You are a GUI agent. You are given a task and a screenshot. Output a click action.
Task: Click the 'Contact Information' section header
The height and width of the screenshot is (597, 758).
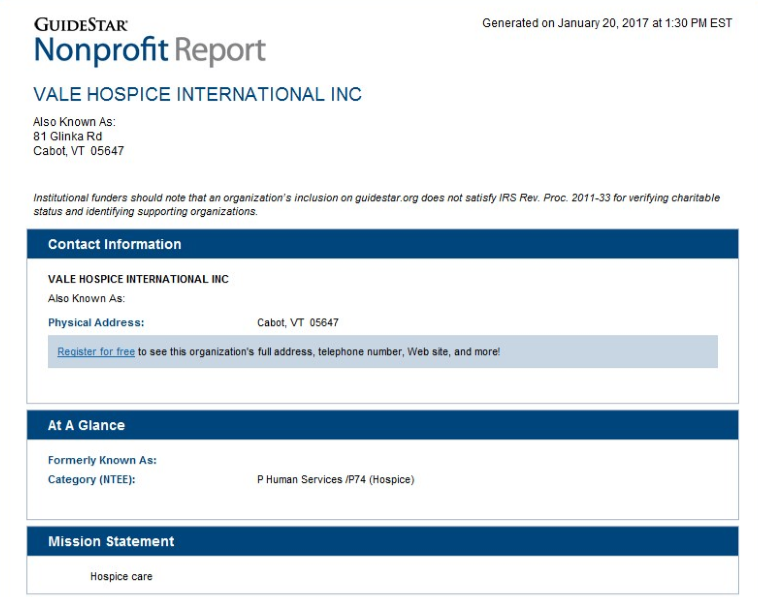[115, 244]
